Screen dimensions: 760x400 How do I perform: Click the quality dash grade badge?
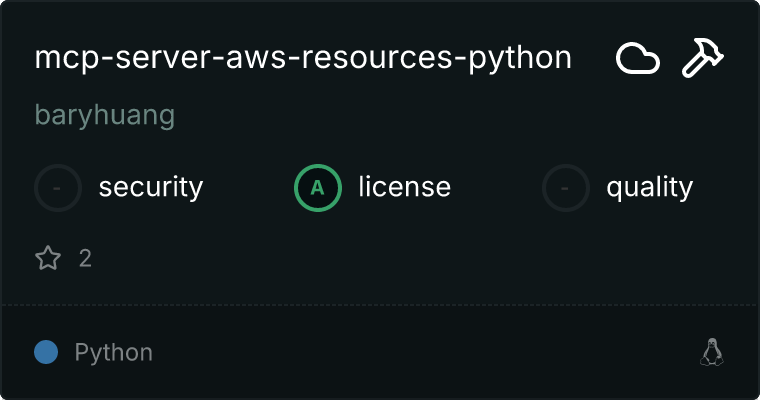coord(566,187)
